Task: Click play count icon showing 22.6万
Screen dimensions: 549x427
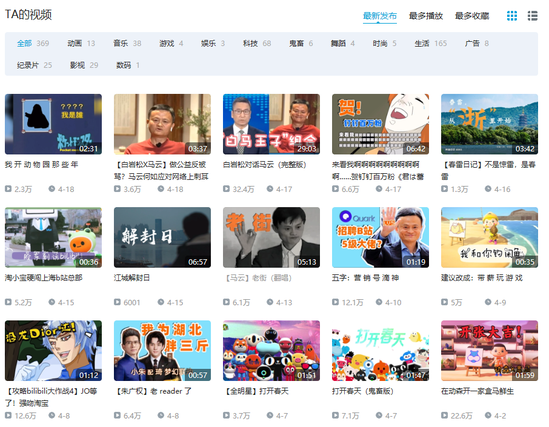Action: pos(444,415)
